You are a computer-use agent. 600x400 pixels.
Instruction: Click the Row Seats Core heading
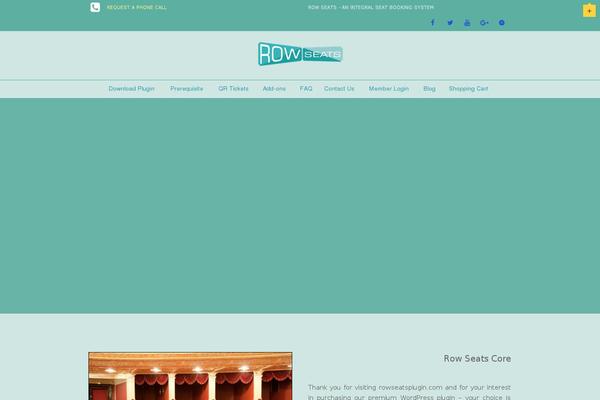pyautogui.click(x=477, y=359)
